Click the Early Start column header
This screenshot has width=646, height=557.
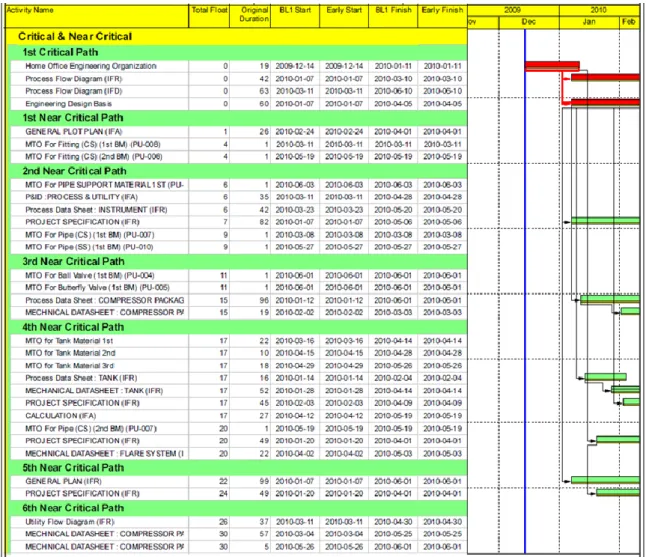(x=344, y=16)
